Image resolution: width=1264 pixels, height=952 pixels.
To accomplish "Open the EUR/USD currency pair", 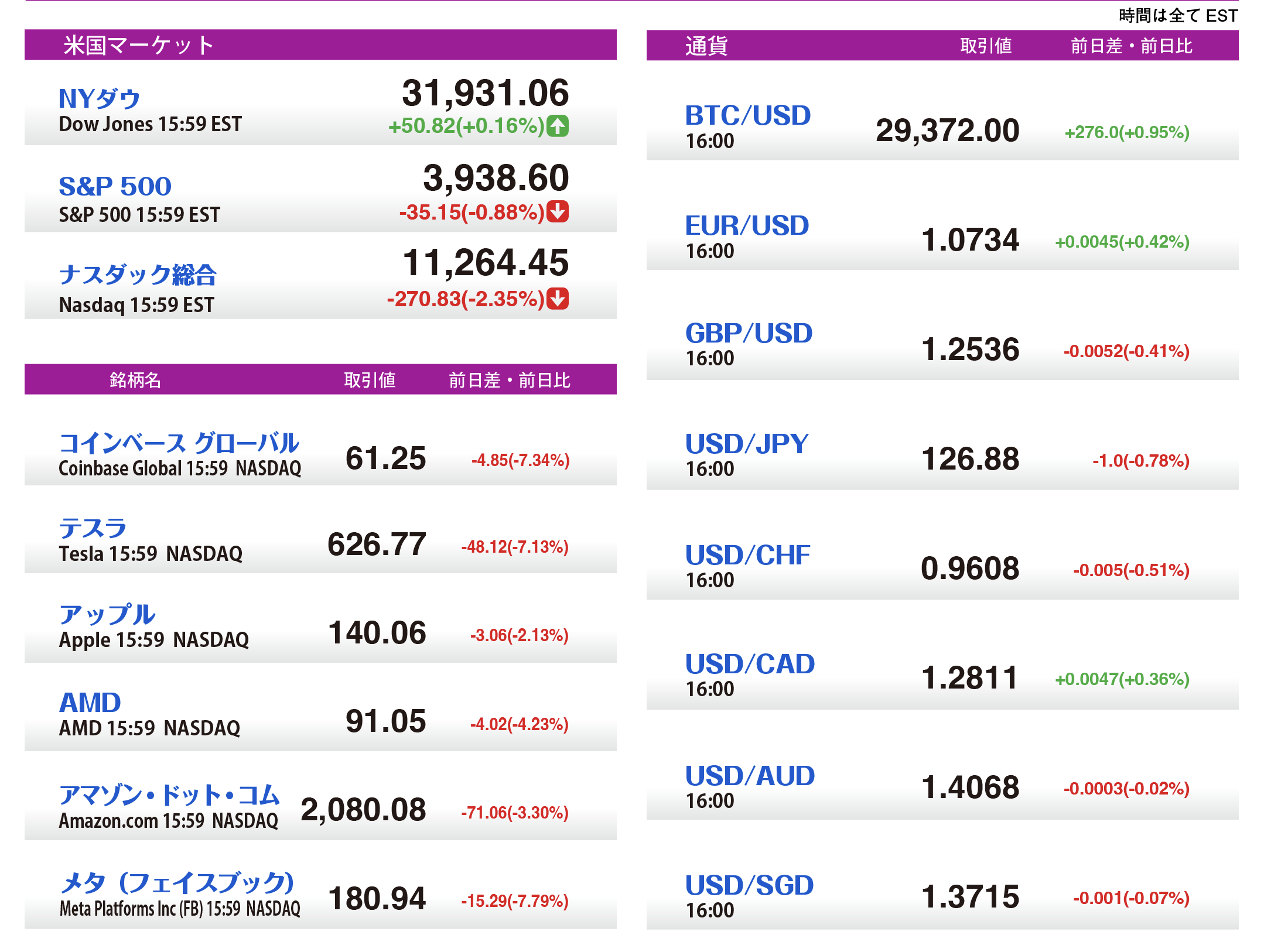I will (747, 225).
